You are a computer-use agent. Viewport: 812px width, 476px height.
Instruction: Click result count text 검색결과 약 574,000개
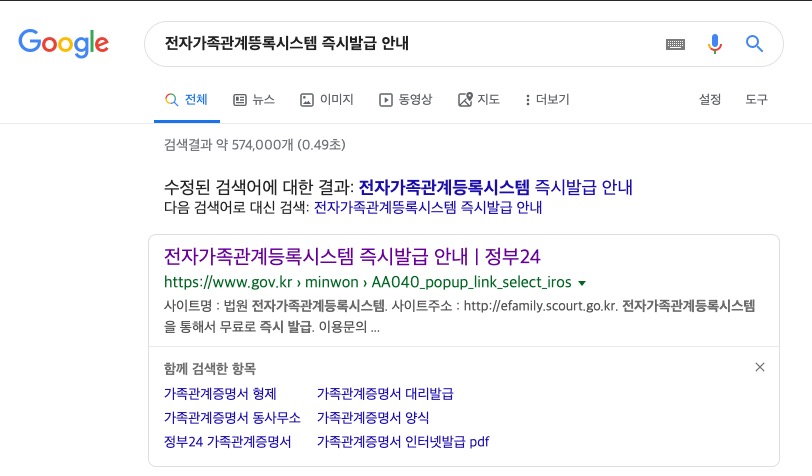pyautogui.click(x=254, y=145)
